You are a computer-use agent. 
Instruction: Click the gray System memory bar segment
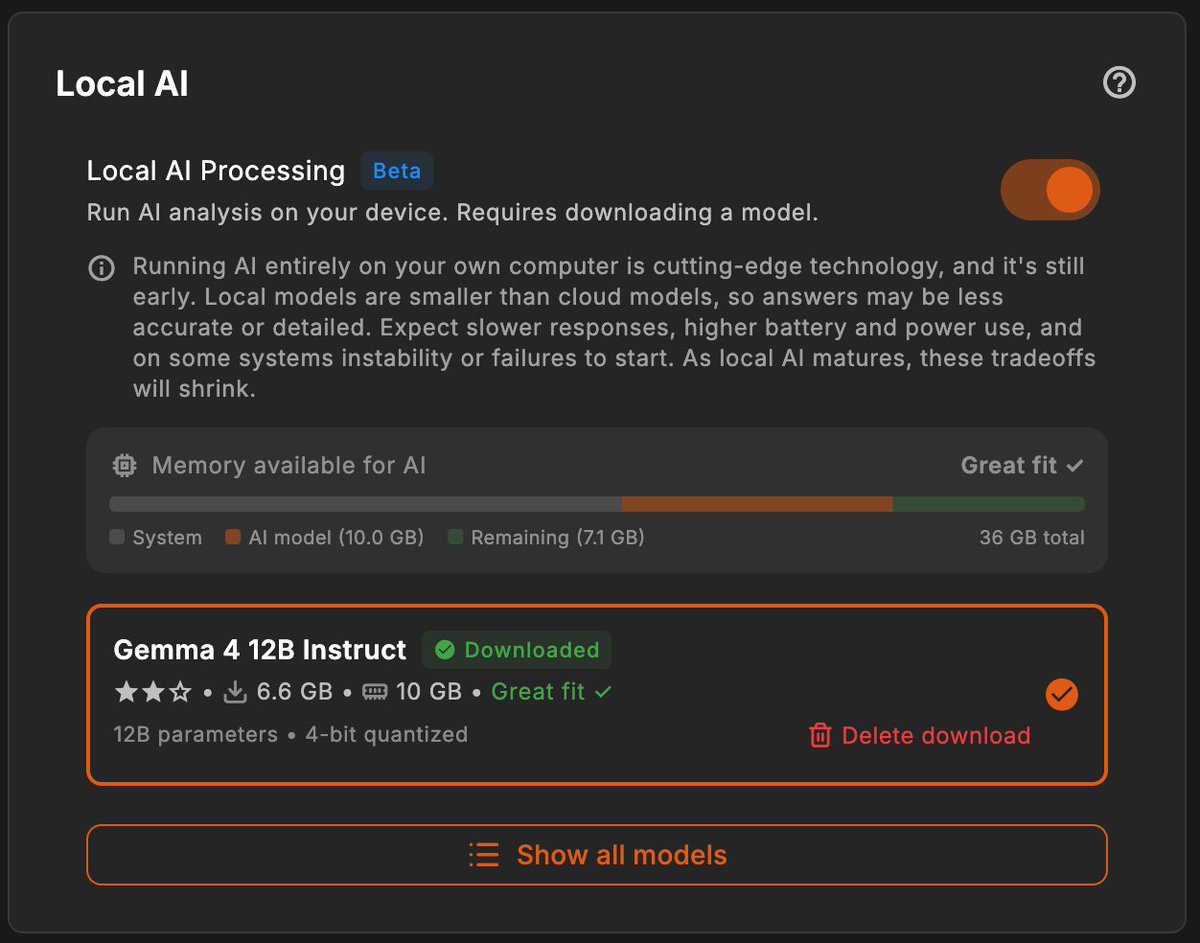click(366, 504)
